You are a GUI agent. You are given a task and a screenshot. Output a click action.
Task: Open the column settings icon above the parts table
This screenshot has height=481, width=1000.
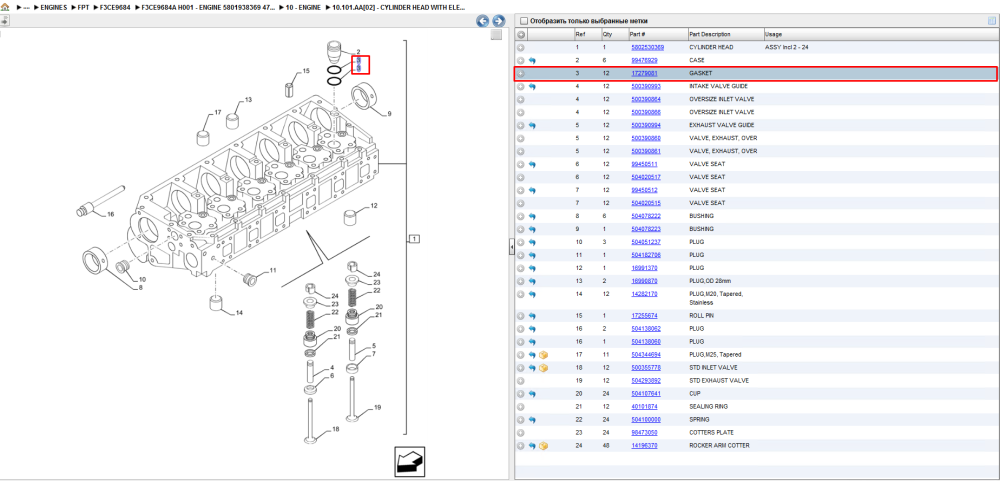click(991, 20)
